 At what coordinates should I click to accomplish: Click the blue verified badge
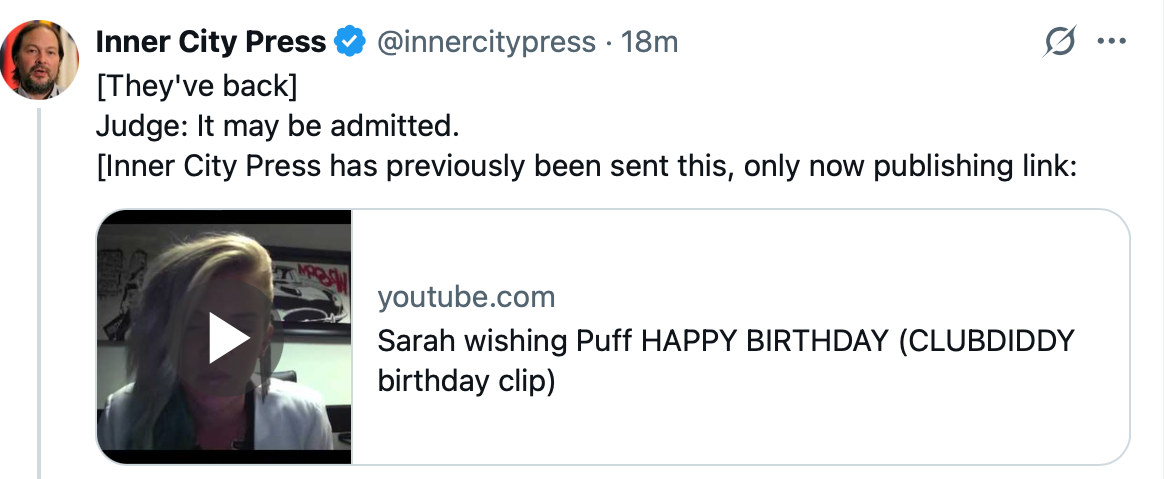click(x=350, y=42)
